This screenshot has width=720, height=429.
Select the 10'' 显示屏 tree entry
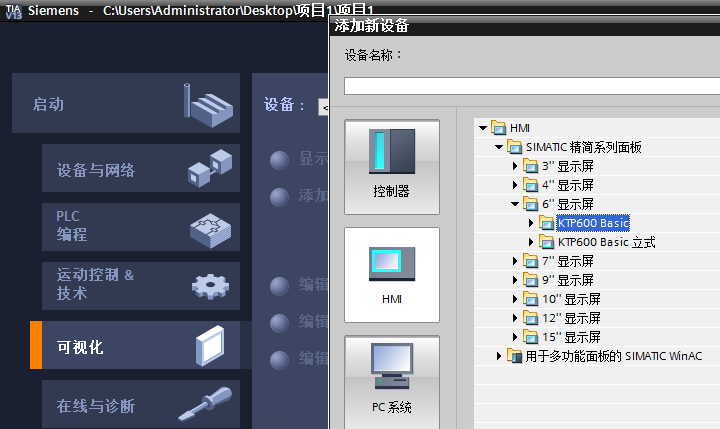click(x=571, y=299)
